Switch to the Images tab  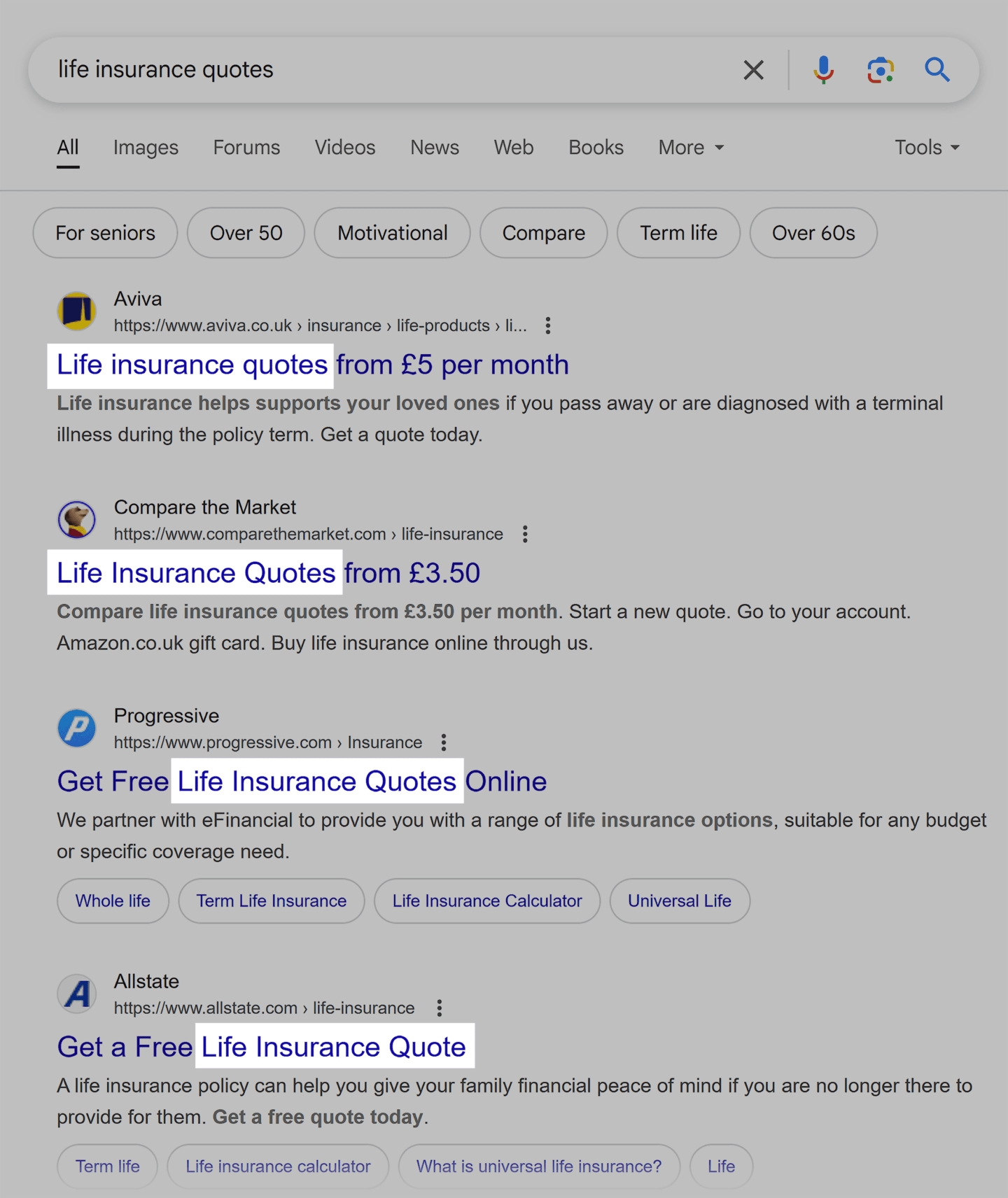pyautogui.click(x=146, y=148)
